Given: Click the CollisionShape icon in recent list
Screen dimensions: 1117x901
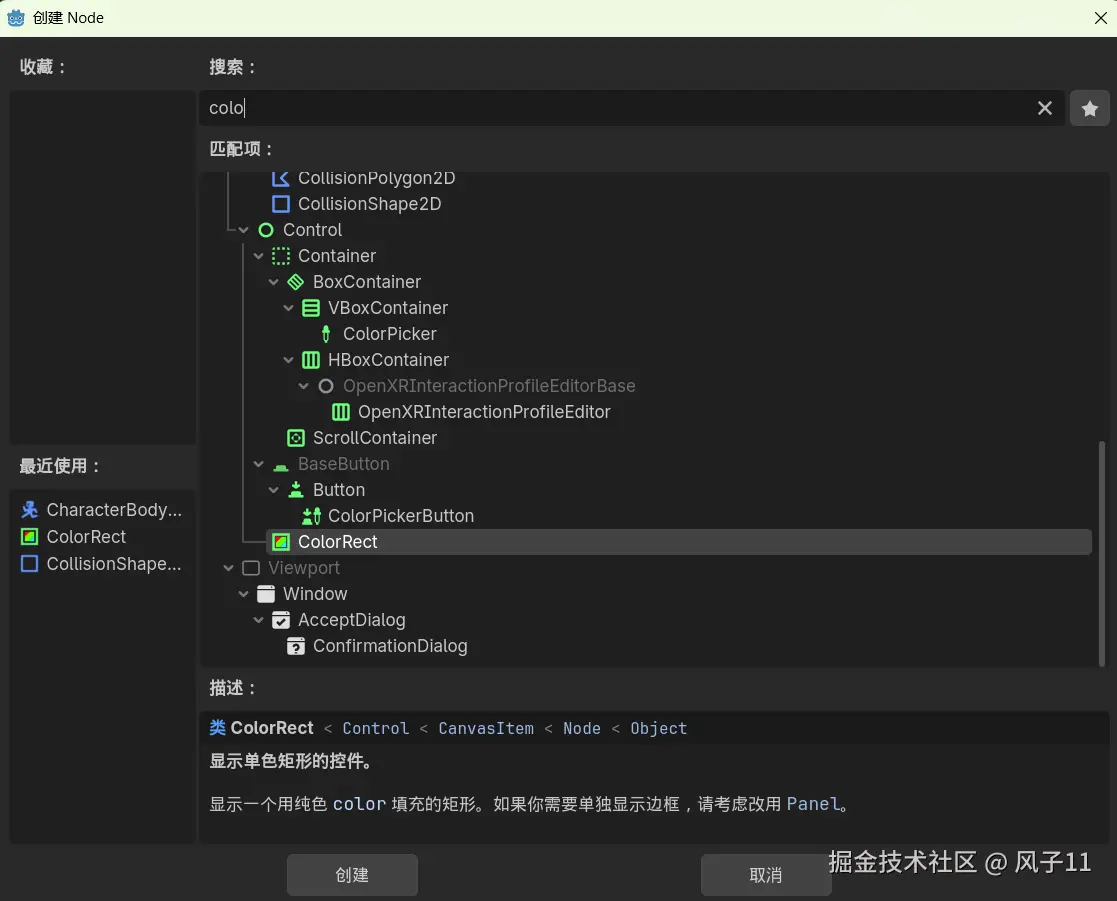Looking at the screenshot, I should point(29,563).
